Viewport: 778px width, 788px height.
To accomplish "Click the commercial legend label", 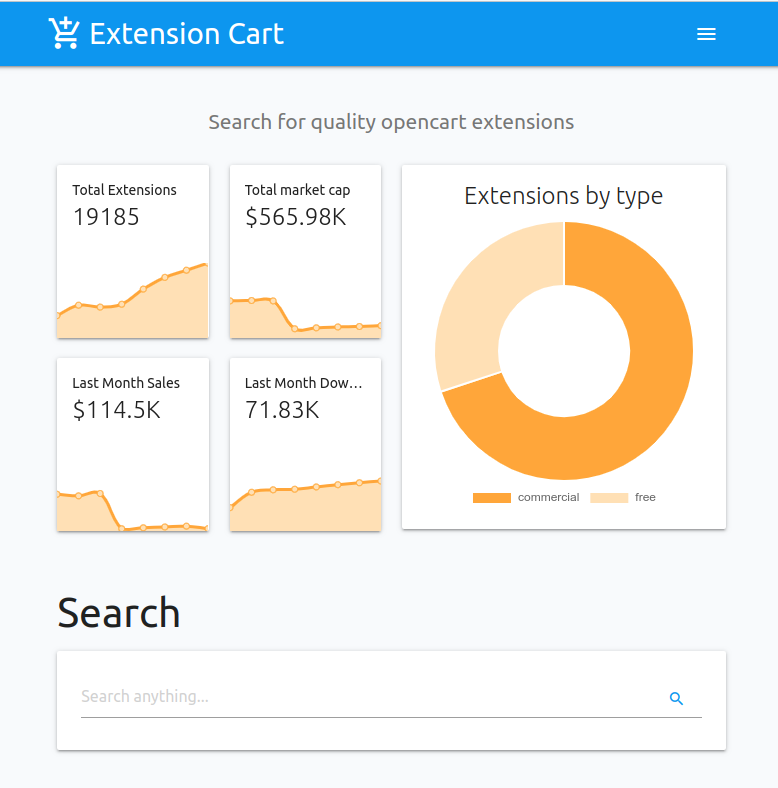I will [548, 497].
